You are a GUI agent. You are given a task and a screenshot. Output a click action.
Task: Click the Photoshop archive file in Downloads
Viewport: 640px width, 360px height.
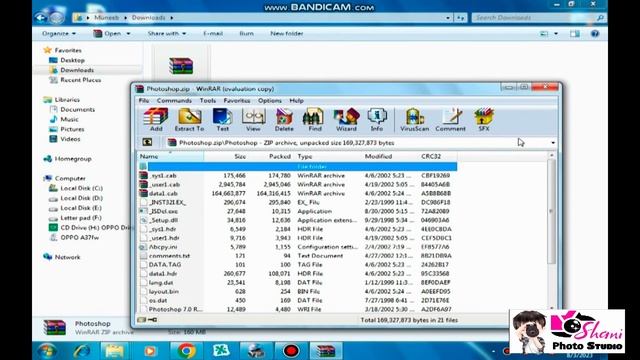click(181, 66)
